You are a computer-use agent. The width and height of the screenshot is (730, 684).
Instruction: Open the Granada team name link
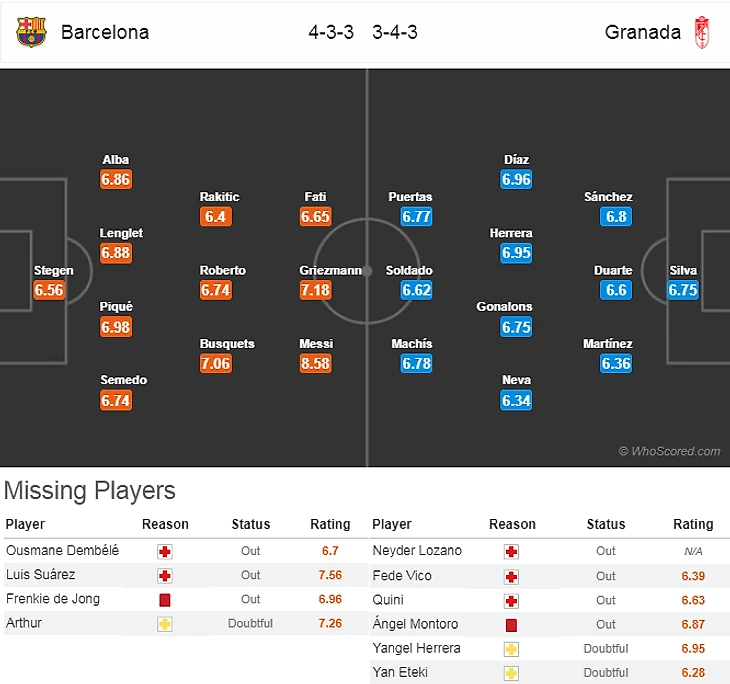click(643, 32)
